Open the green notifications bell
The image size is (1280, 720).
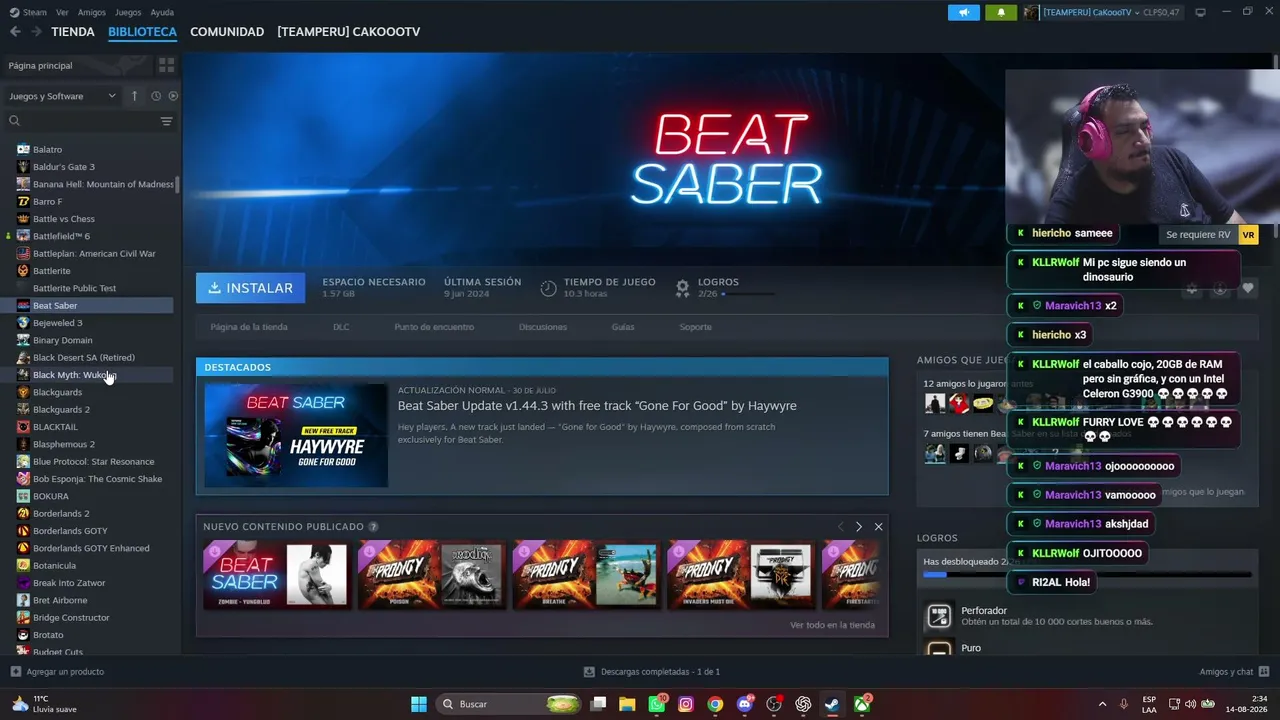[1001, 12]
